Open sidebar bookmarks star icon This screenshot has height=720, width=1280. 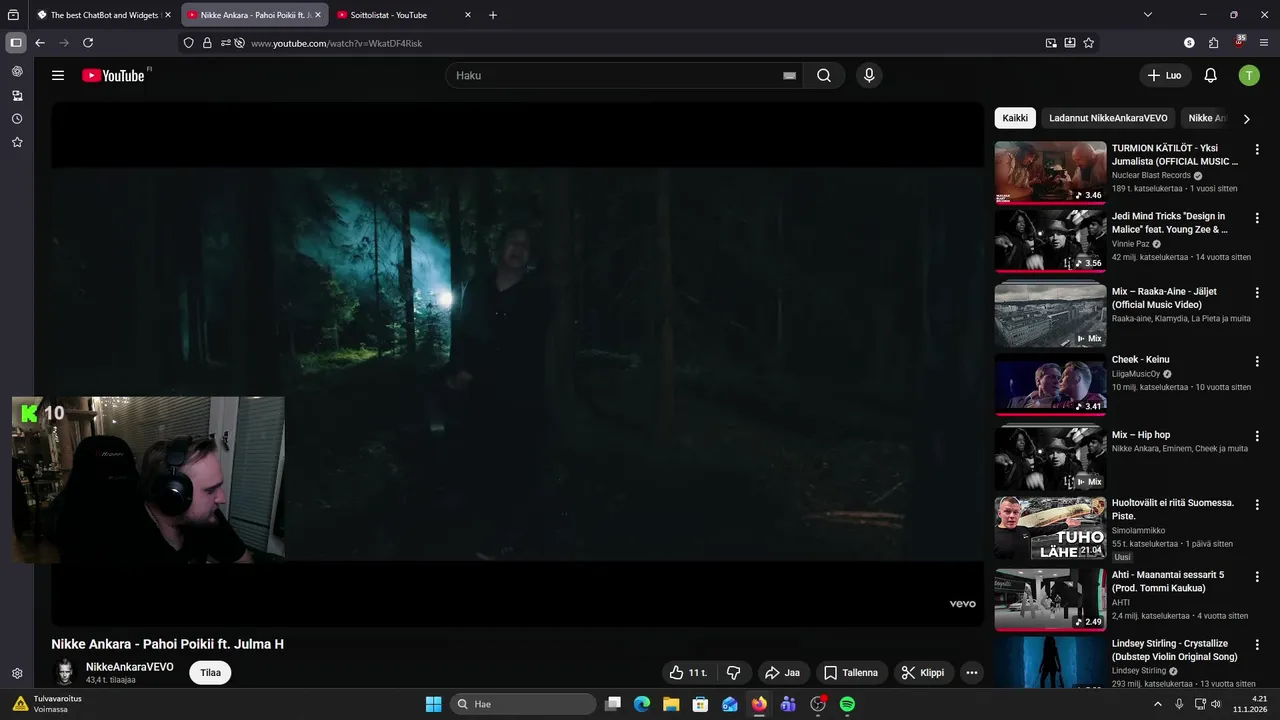click(17, 143)
